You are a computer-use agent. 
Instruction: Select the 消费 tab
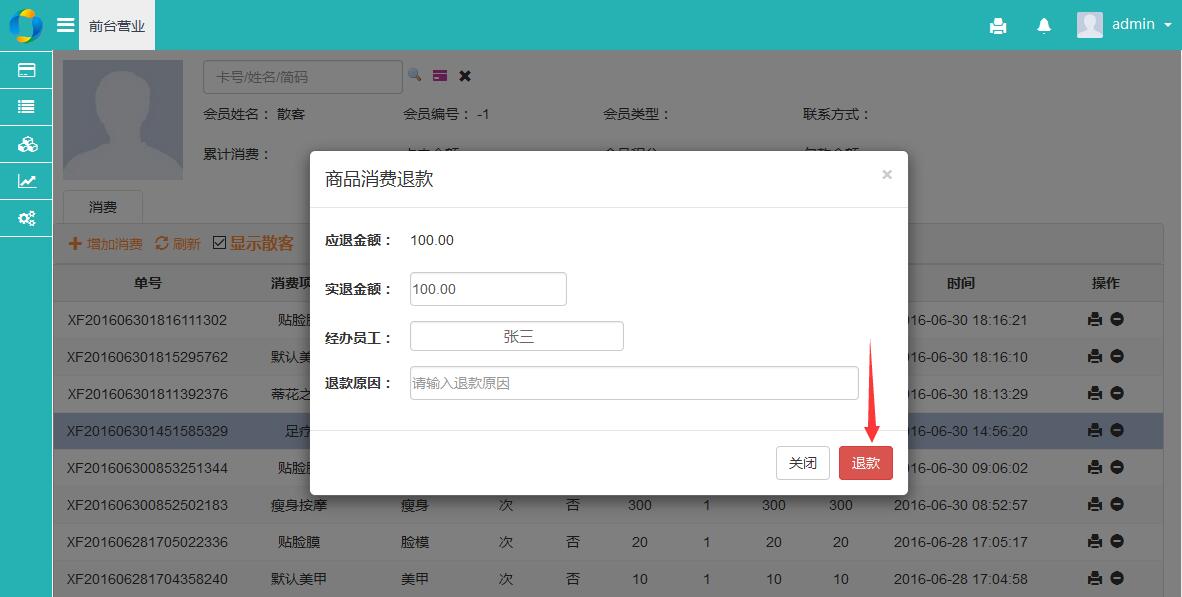[103, 207]
